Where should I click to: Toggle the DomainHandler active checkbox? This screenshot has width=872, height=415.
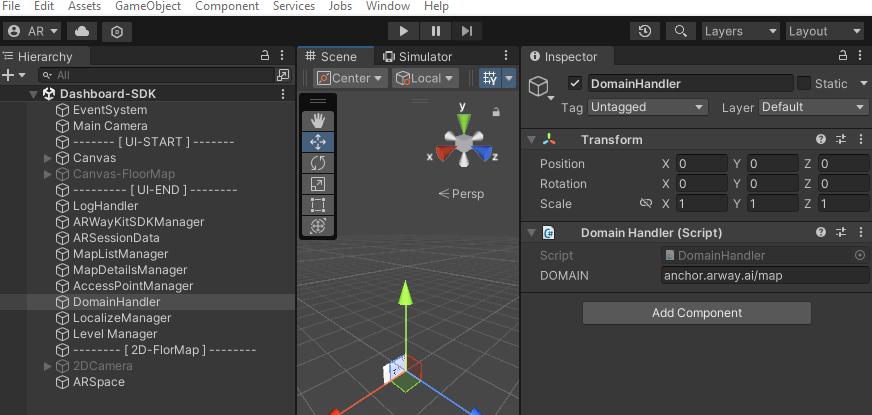(575, 84)
